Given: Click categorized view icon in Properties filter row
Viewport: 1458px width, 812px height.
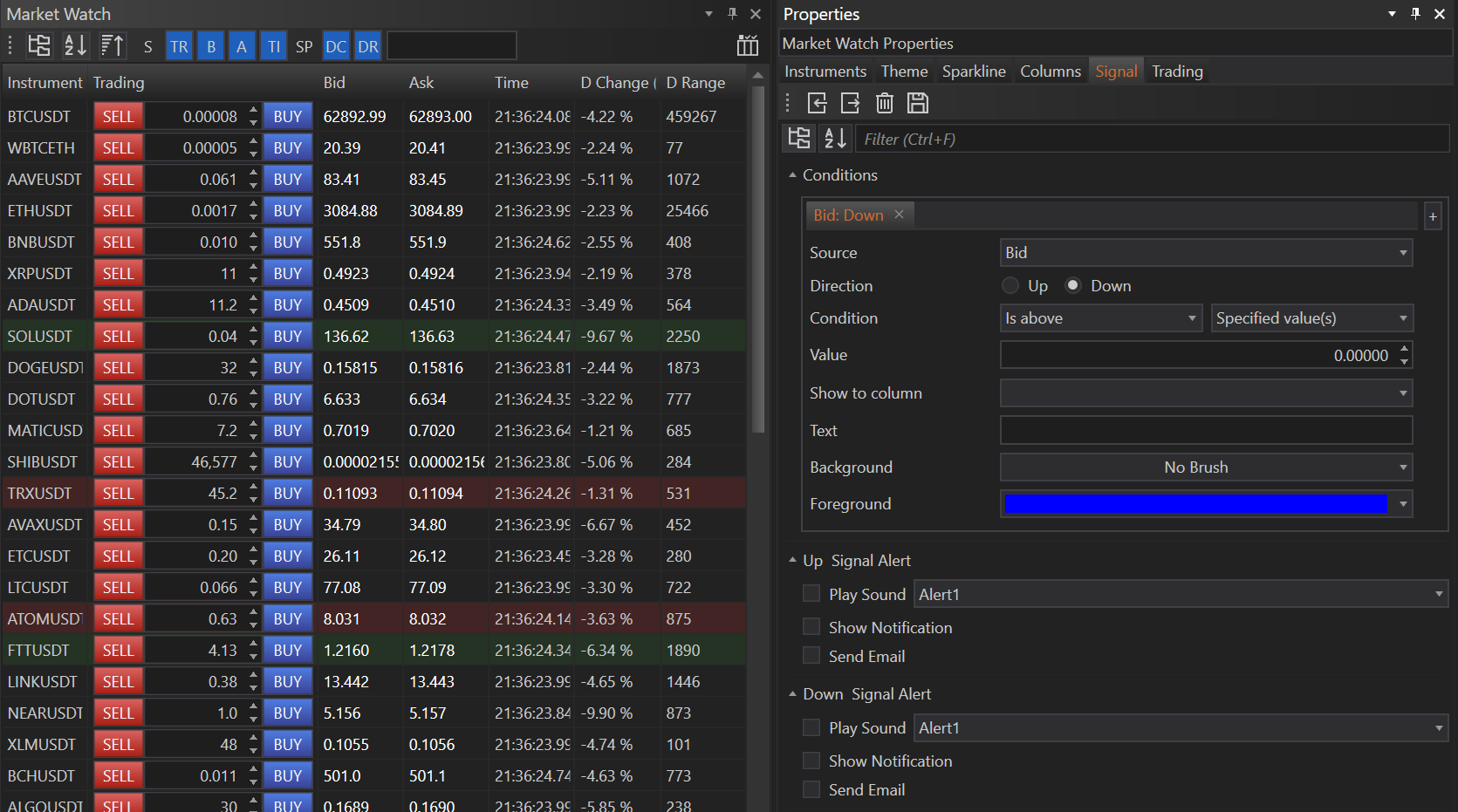Looking at the screenshot, I should (x=798, y=139).
